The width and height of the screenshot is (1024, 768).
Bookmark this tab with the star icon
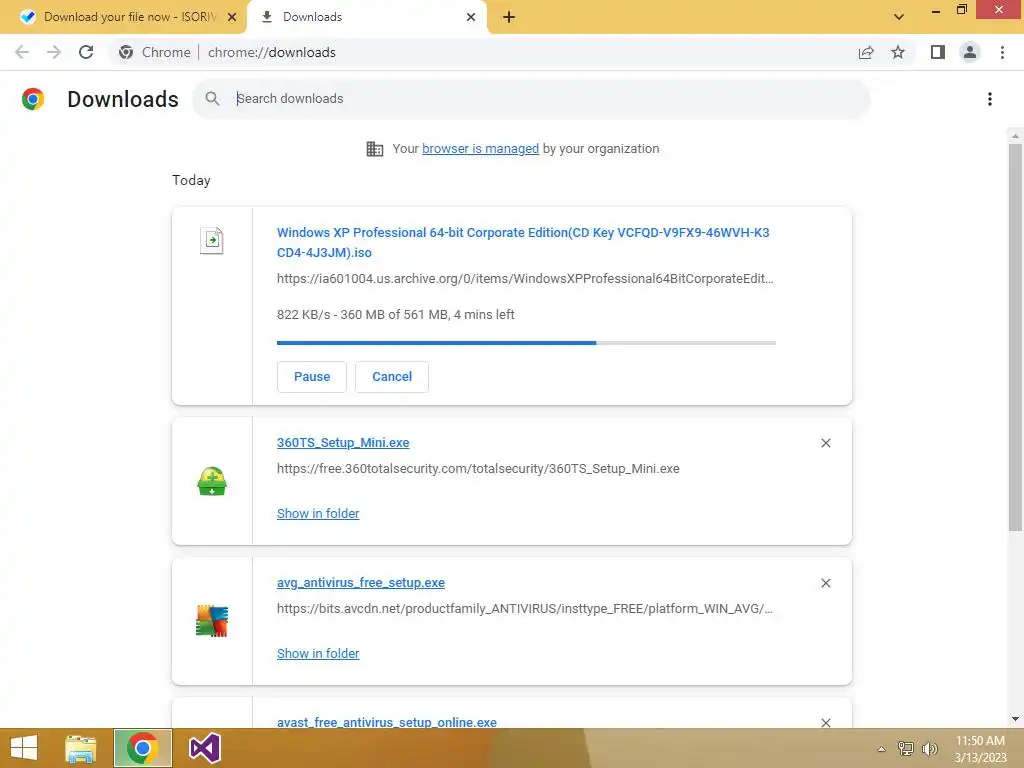[898, 52]
